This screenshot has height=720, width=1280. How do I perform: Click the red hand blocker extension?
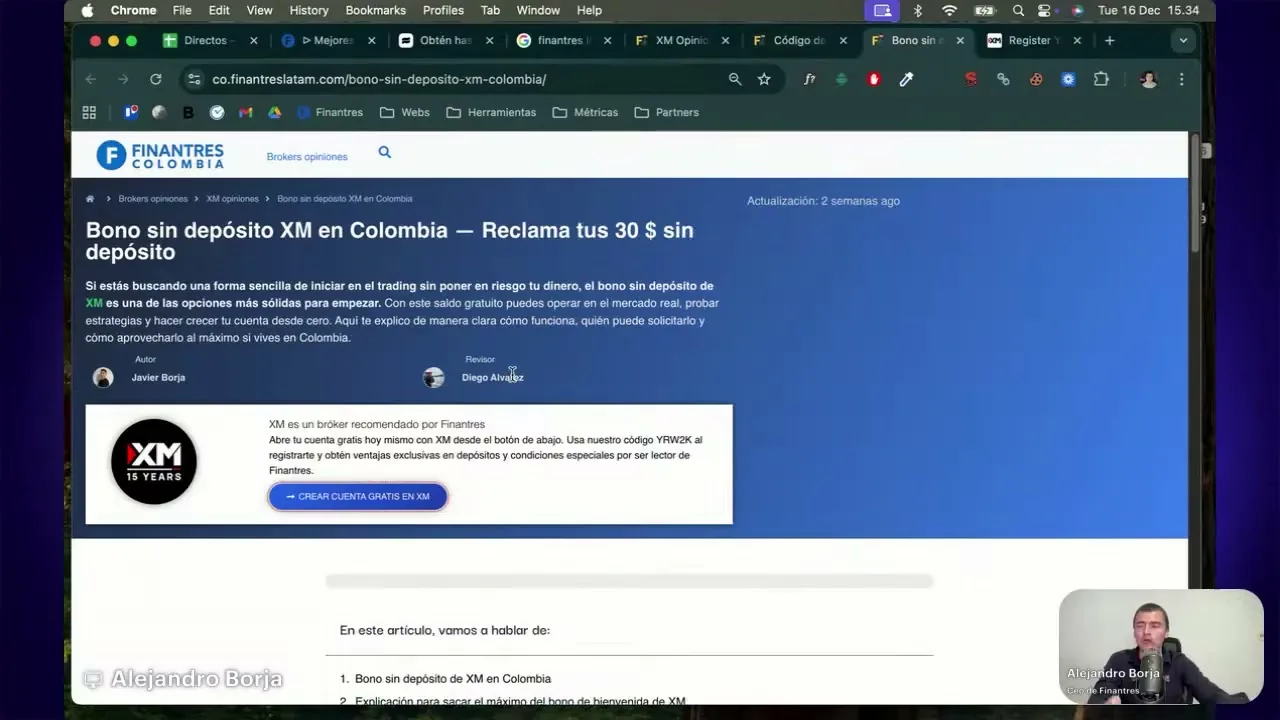click(874, 79)
